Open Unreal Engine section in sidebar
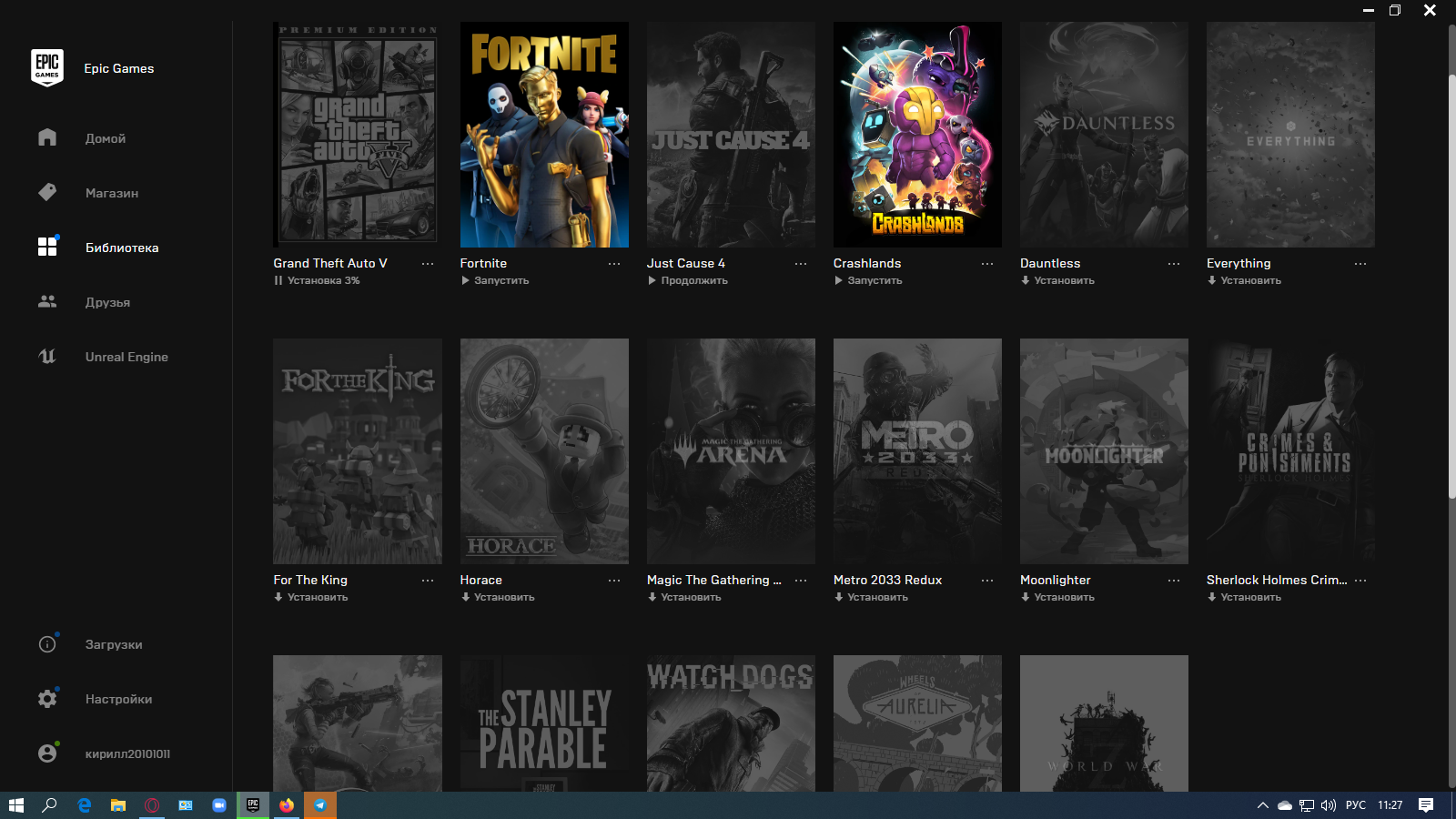This screenshot has height=819, width=1456. coord(126,357)
